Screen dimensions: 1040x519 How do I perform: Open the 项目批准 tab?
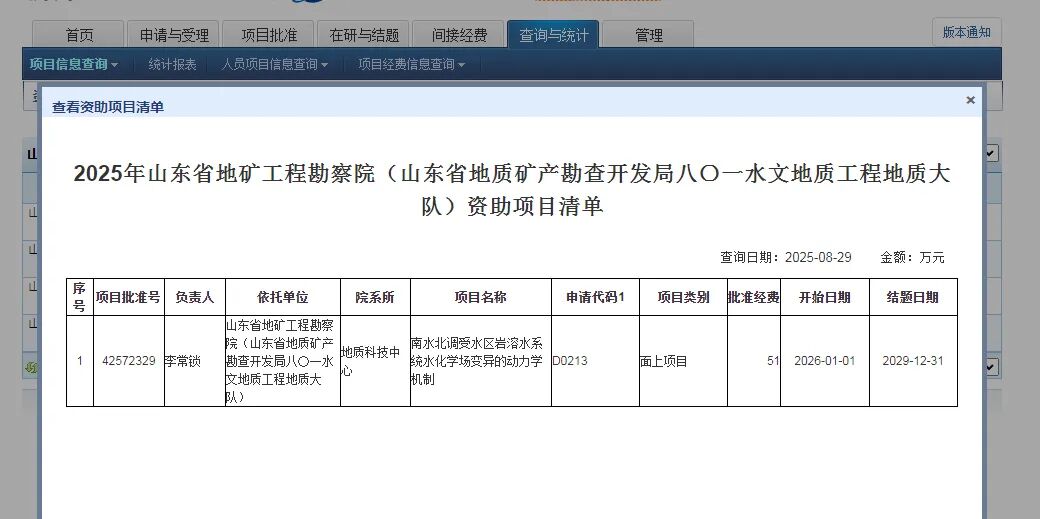click(x=269, y=35)
